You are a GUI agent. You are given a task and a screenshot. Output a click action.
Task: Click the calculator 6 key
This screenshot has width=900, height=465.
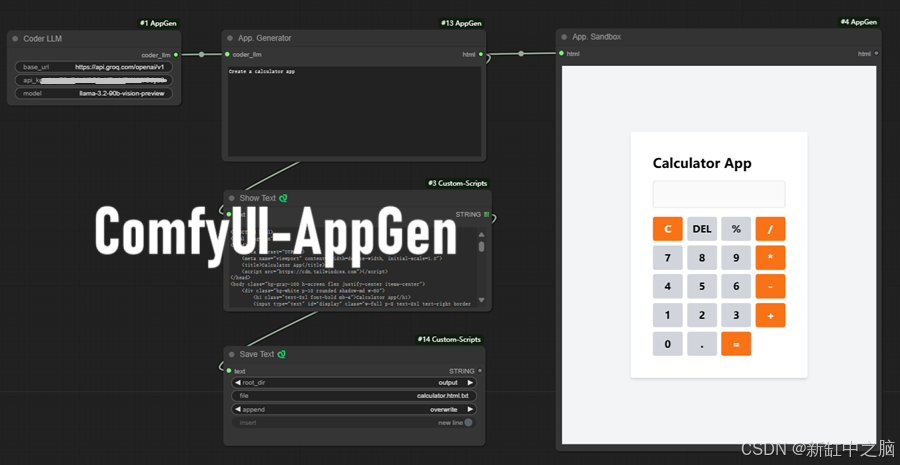click(736, 286)
